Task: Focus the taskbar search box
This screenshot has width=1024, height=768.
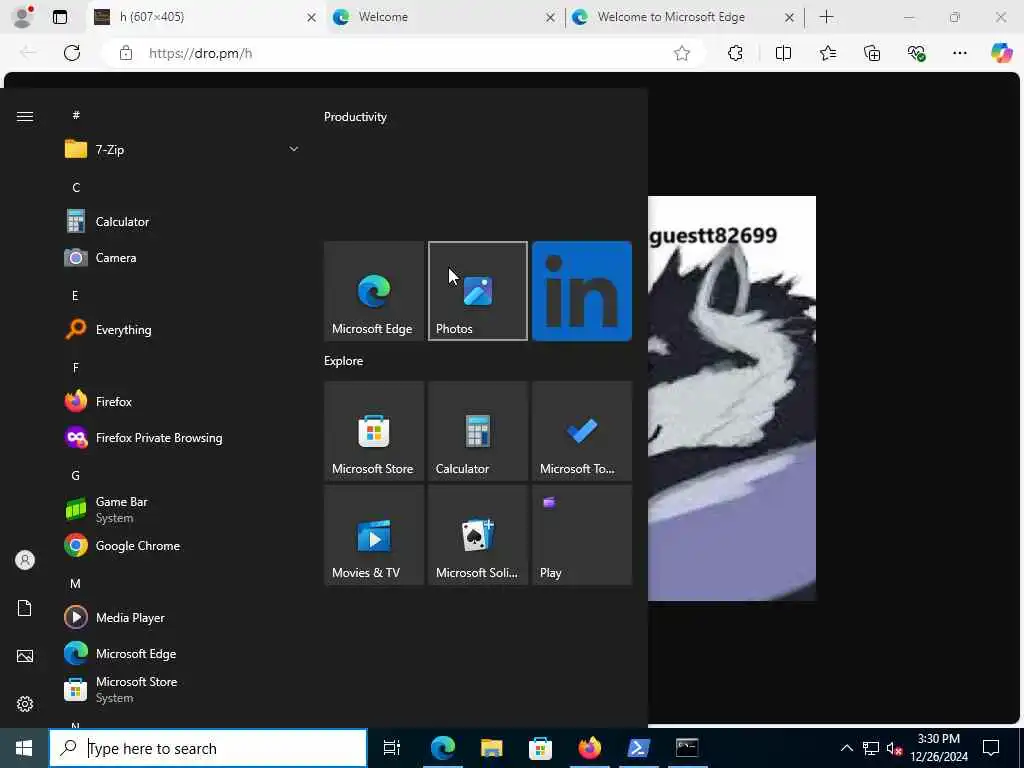Action: 208,748
